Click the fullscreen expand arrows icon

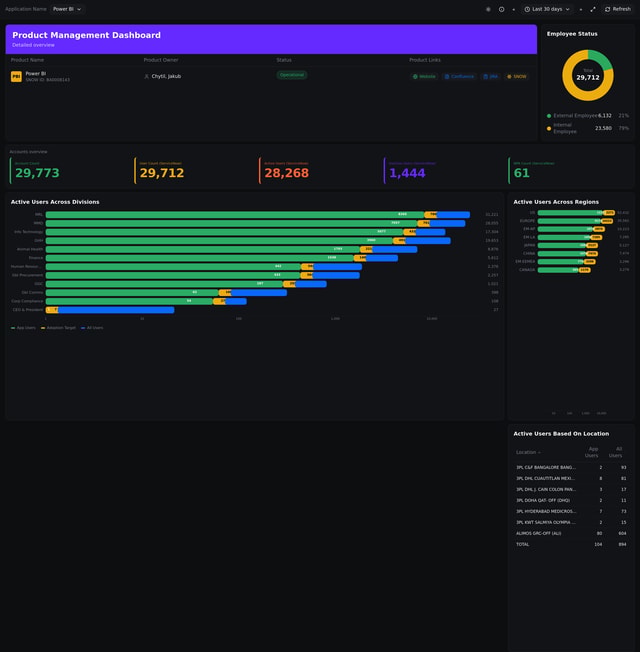tap(593, 9)
